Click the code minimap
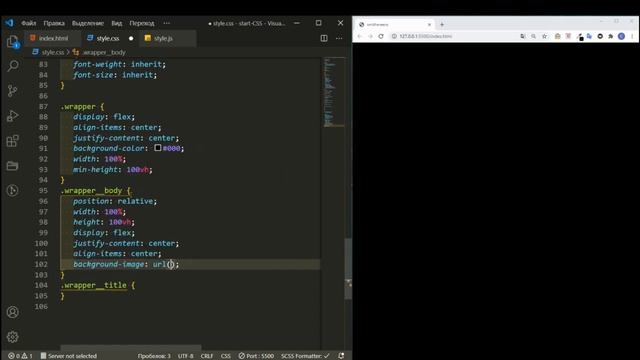The image size is (640, 360). 334,92
